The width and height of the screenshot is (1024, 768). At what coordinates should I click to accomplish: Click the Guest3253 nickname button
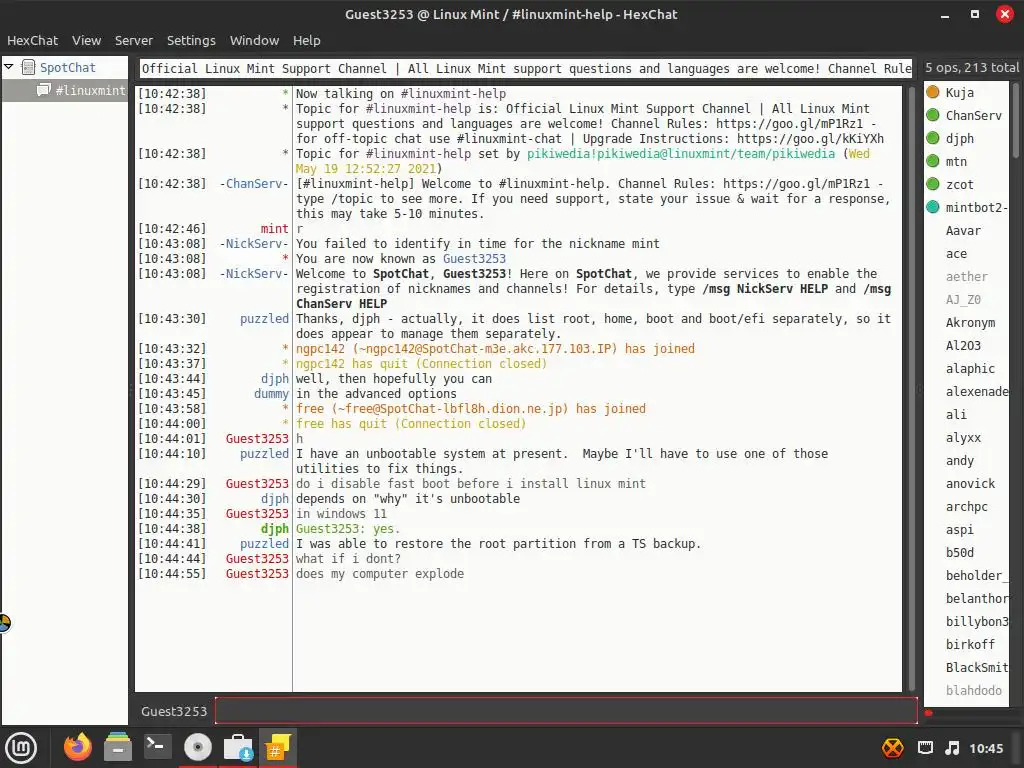pos(174,711)
